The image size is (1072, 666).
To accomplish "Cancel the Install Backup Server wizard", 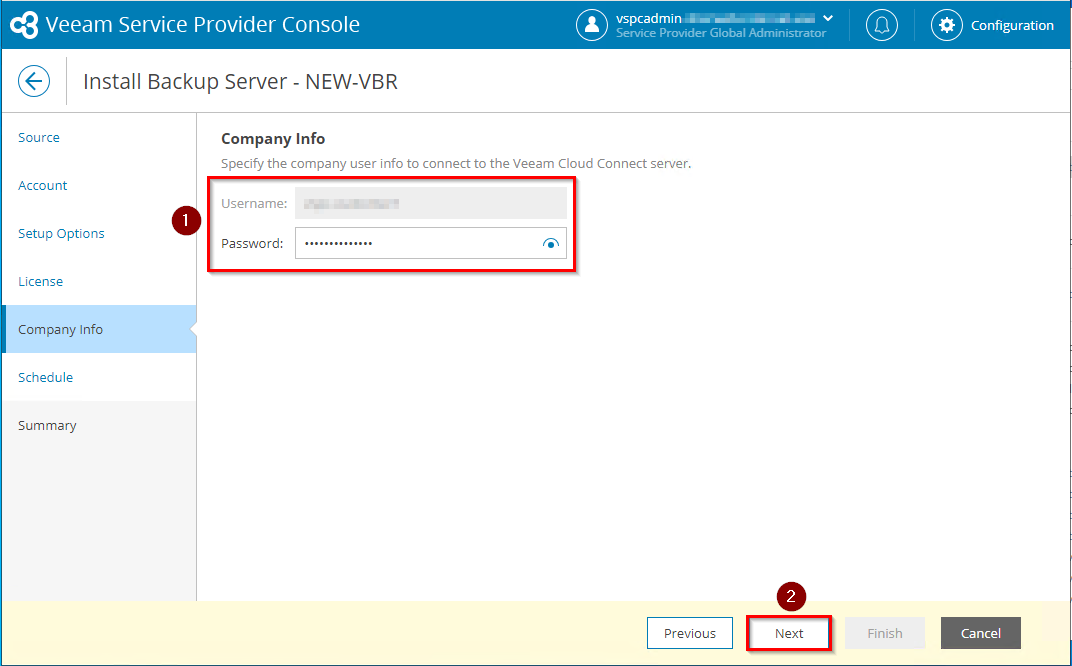I will [x=980, y=633].
